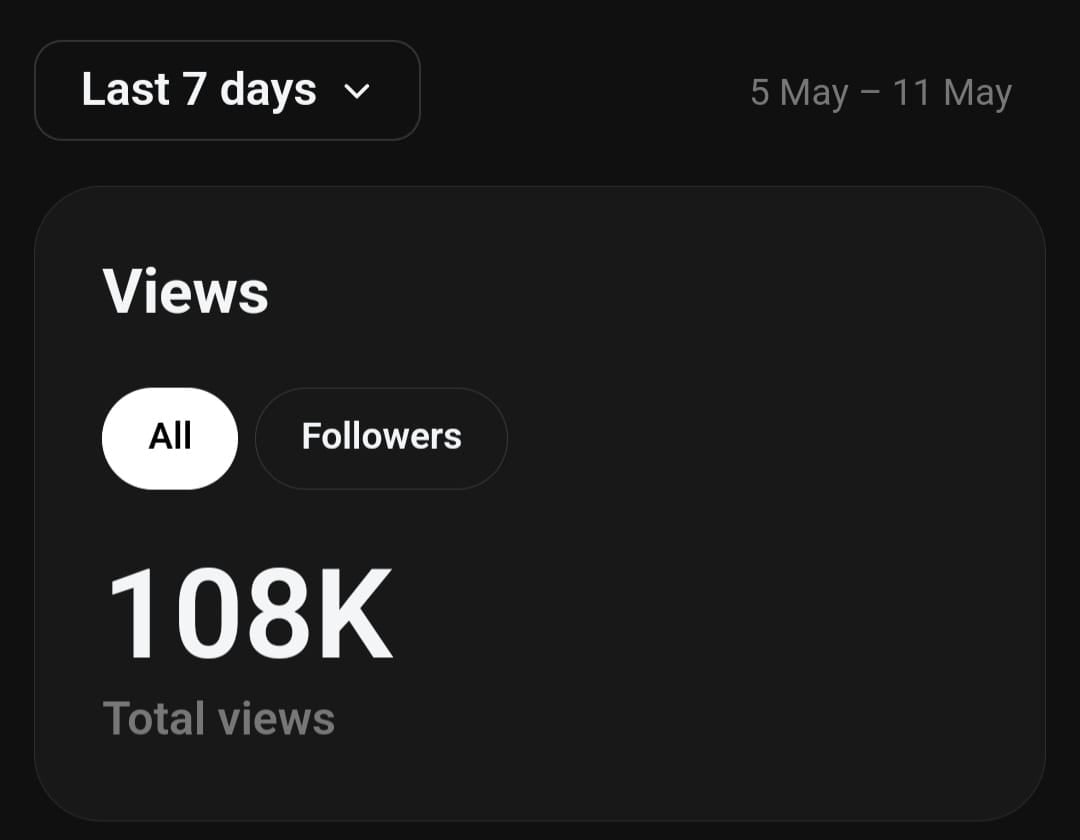Screen dimensions: 1080x840
Task: Click the large 108K figure
Action: click(x=250, y=615)
